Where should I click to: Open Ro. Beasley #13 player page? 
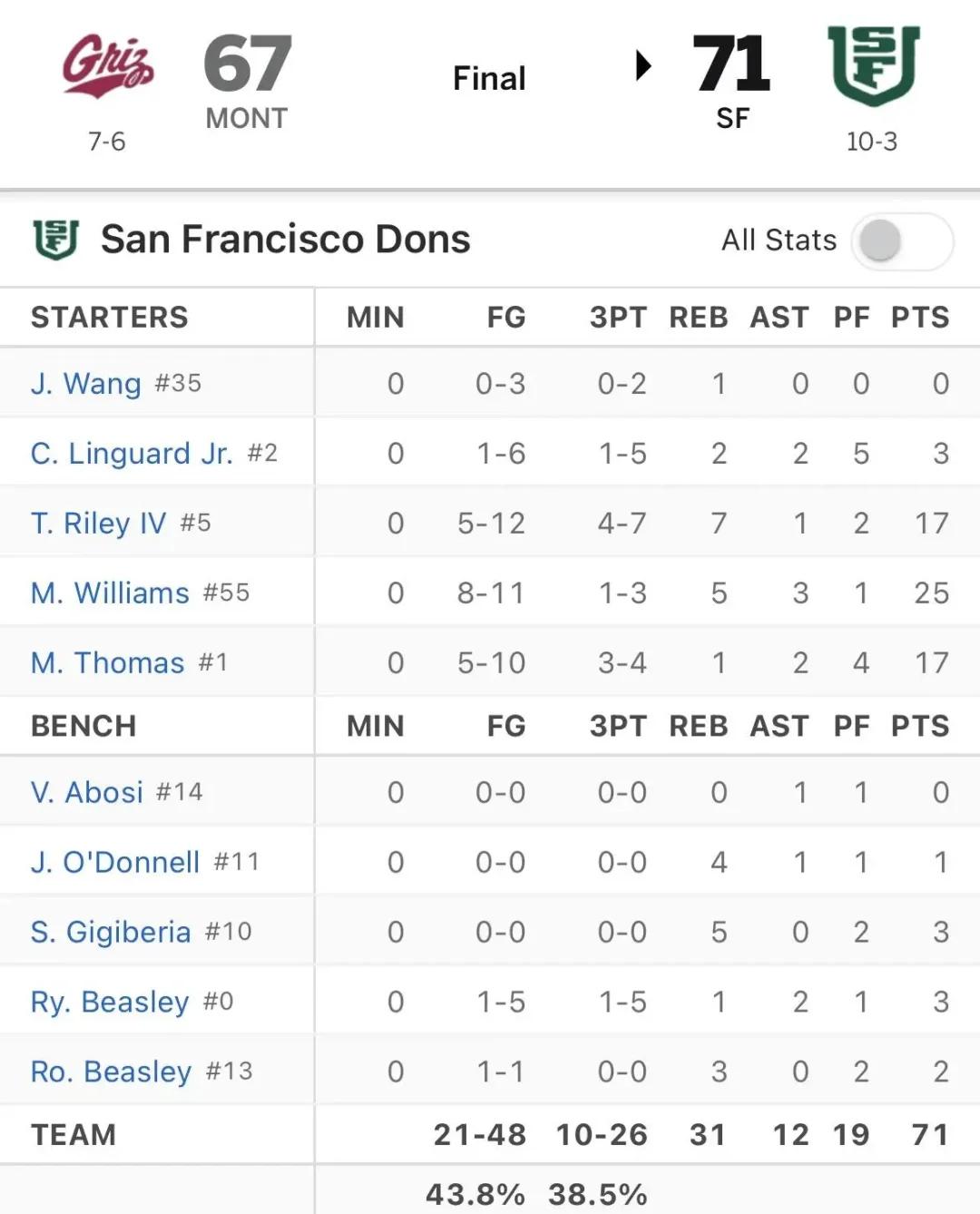tap(142, 1072)
